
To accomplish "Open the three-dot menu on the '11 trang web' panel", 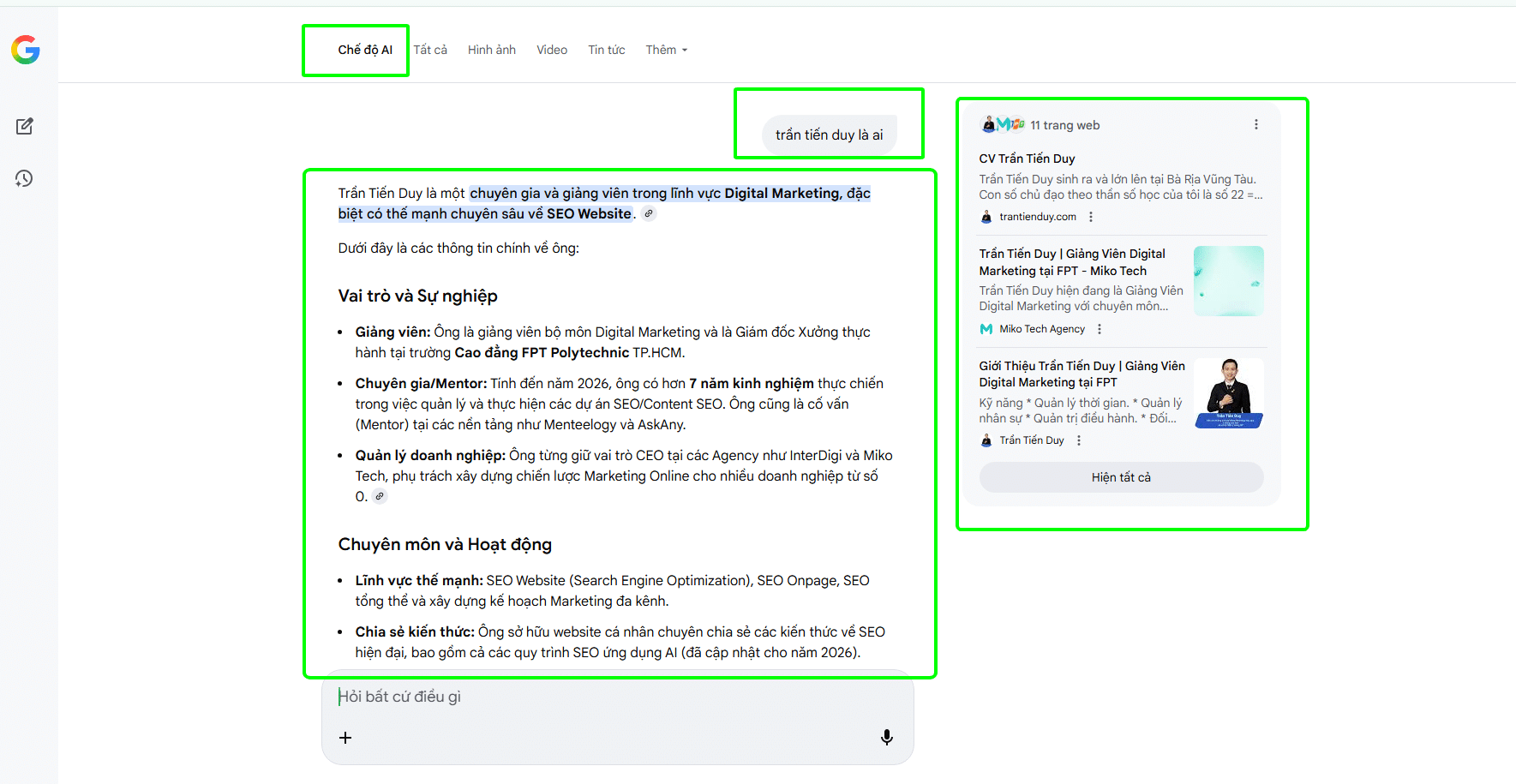I will click(1256, 123).
